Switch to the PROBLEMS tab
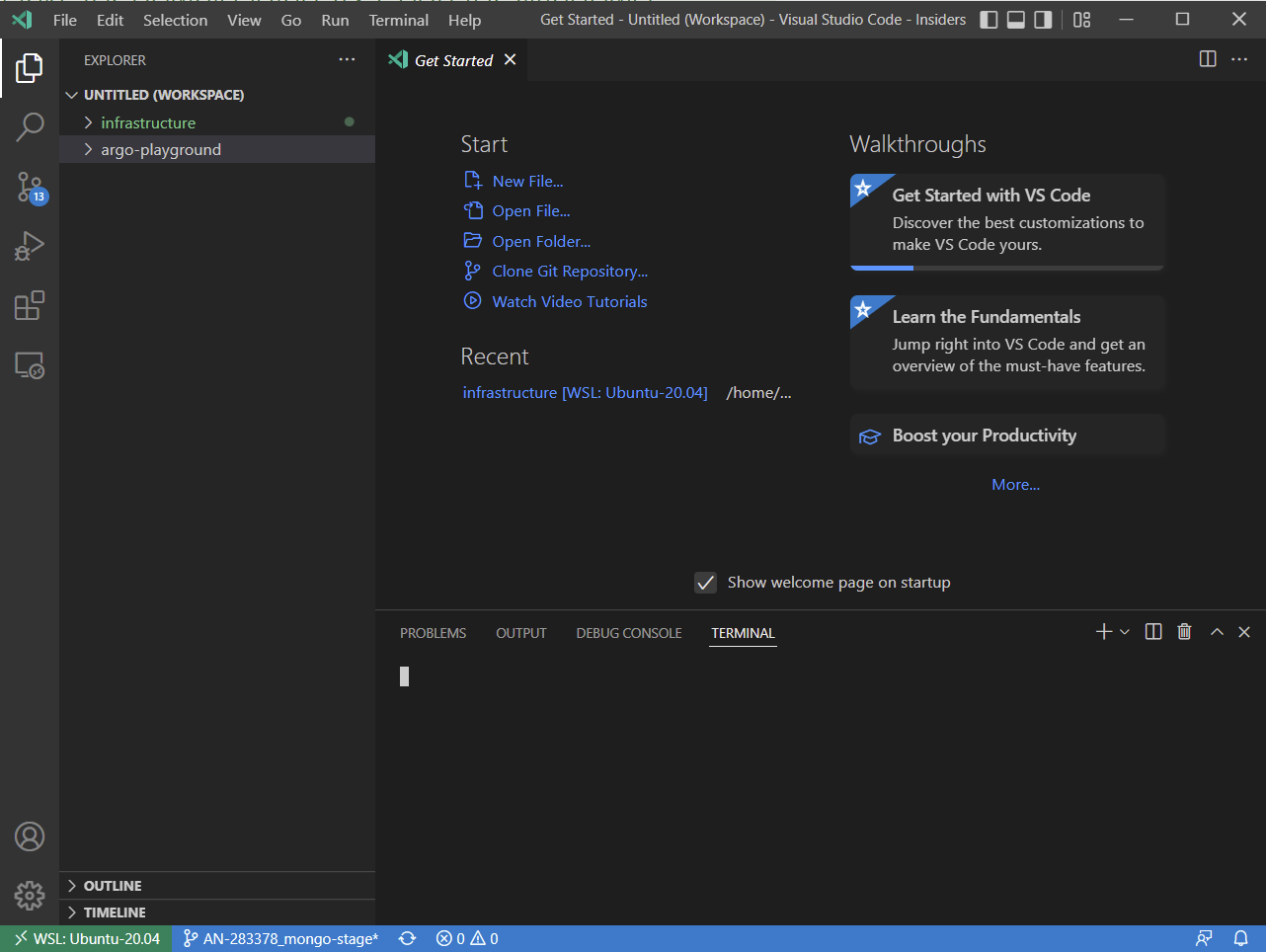Image resolution: width=1266 pixels, height=952 pixels. pos(433,632)
